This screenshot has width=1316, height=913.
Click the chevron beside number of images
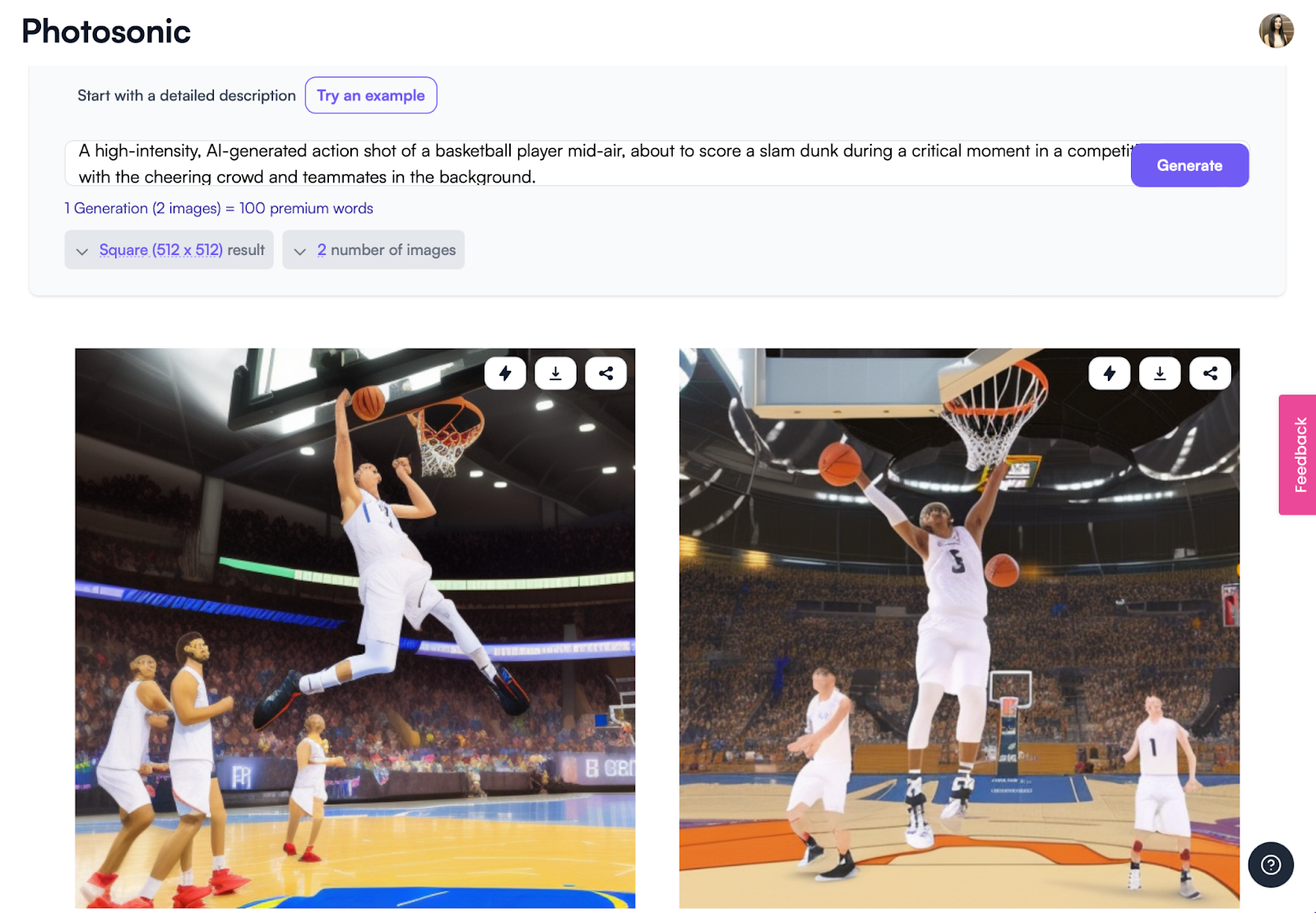(300, 251)
